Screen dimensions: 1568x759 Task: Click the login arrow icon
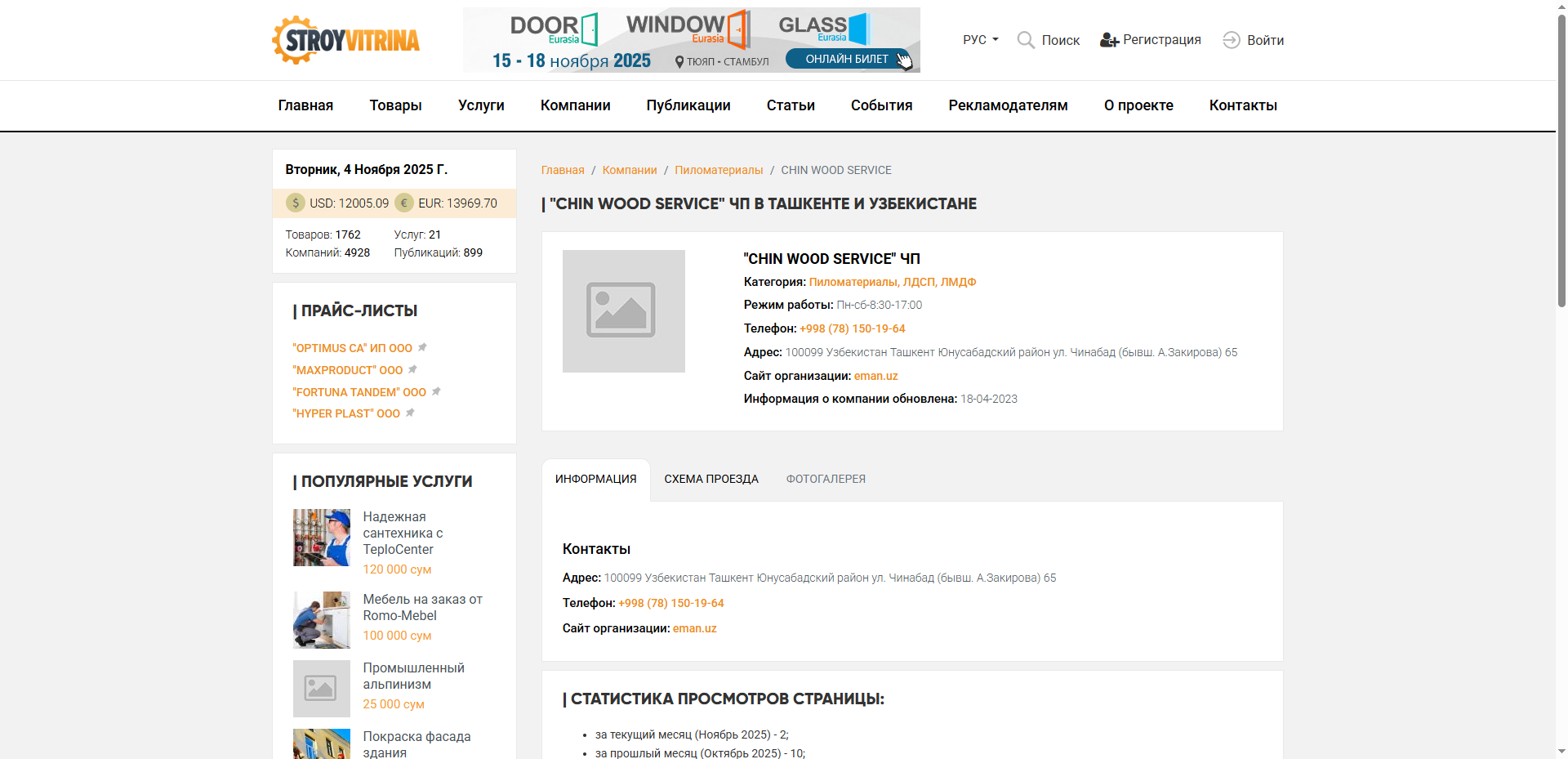click(x=1231, y=40)
